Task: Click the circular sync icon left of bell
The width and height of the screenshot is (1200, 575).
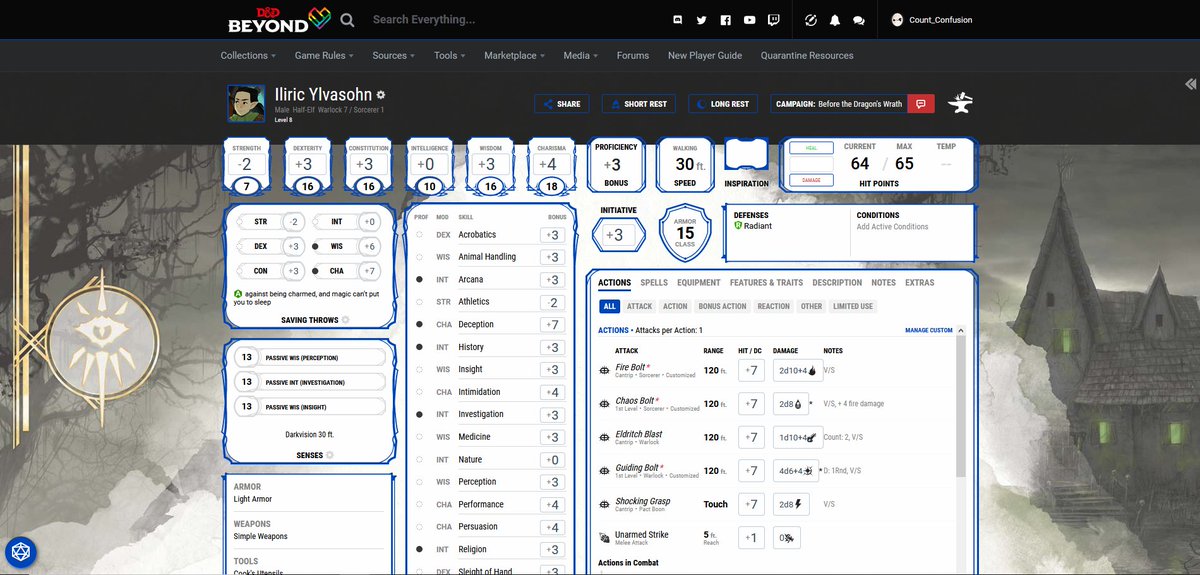Action: click(811, 20)
